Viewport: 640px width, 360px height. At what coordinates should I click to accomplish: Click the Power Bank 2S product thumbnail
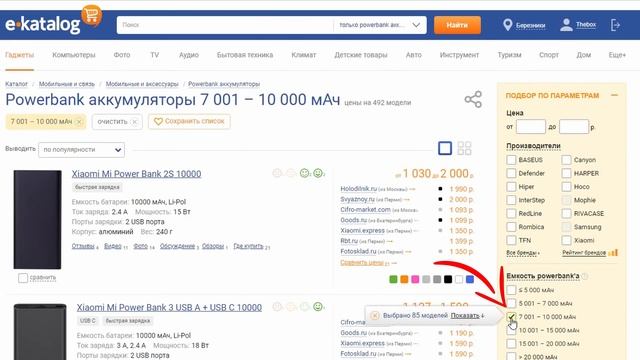point(37,220)
